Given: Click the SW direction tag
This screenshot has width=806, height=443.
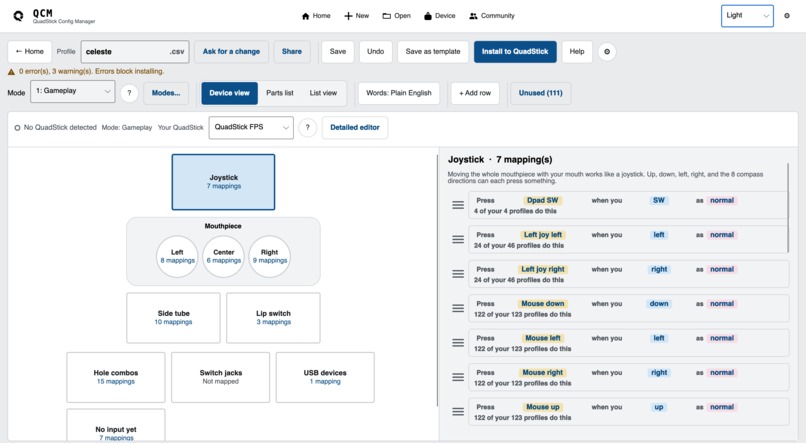Looking at the screenshot, I should tap(659, 200).
